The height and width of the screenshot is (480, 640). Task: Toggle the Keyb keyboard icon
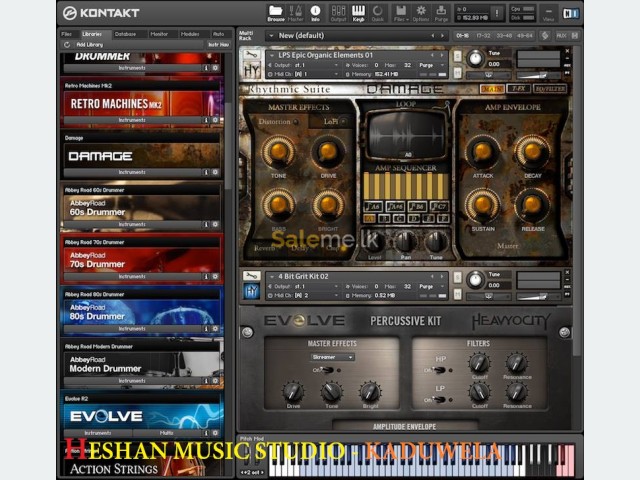pyautogui.click(x=358, y=13)
